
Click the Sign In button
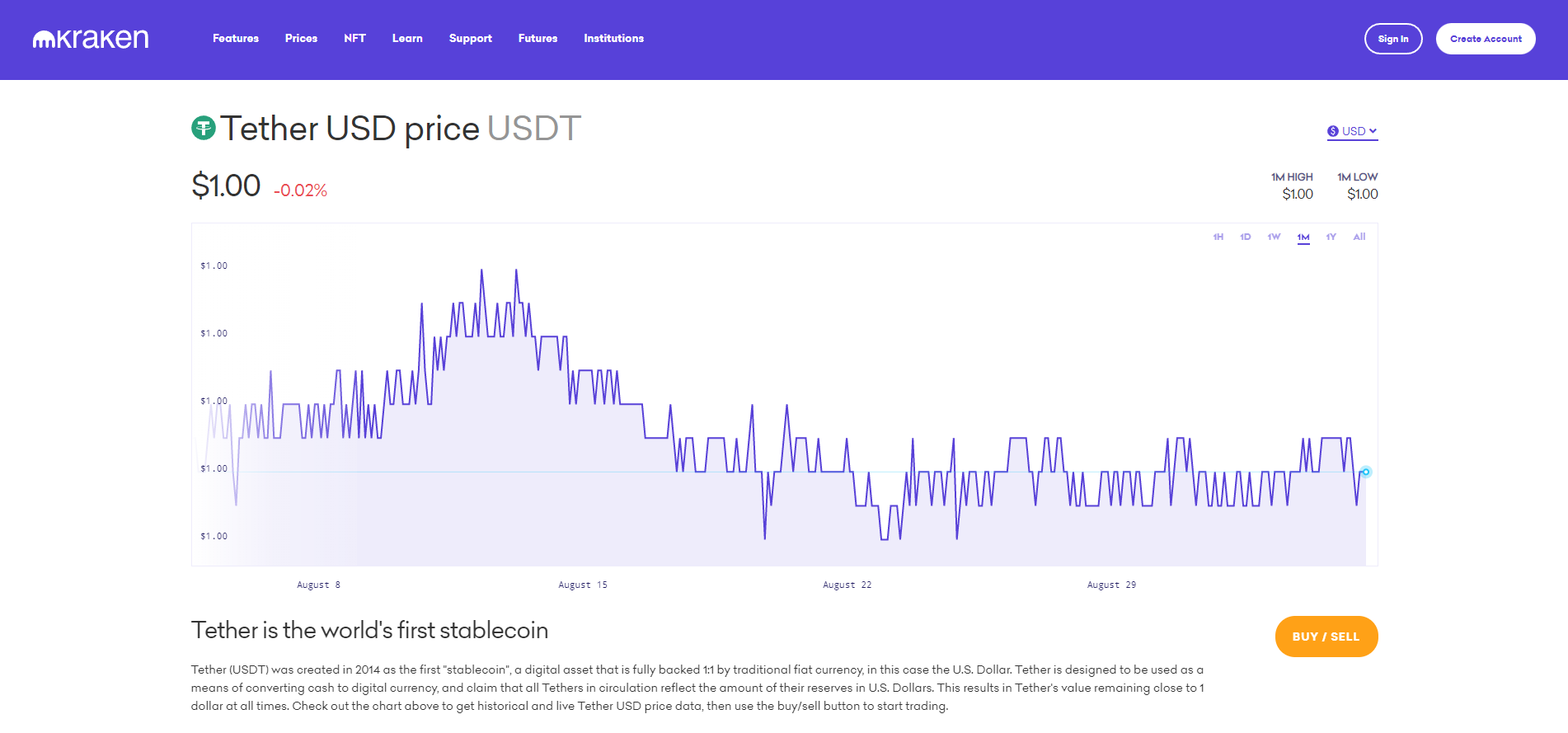(1392, 39)
